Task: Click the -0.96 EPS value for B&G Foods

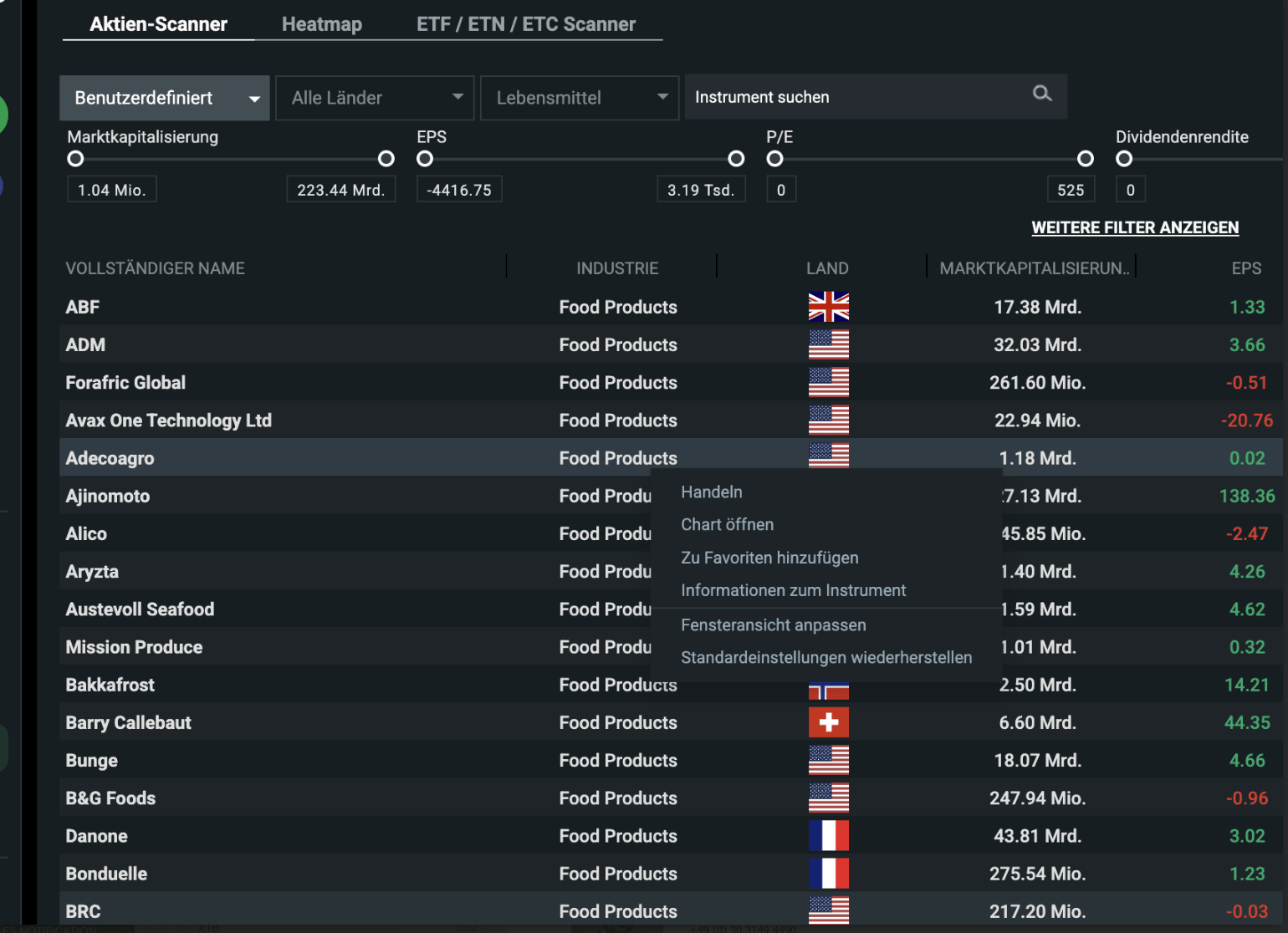Action: point(1247,798)
